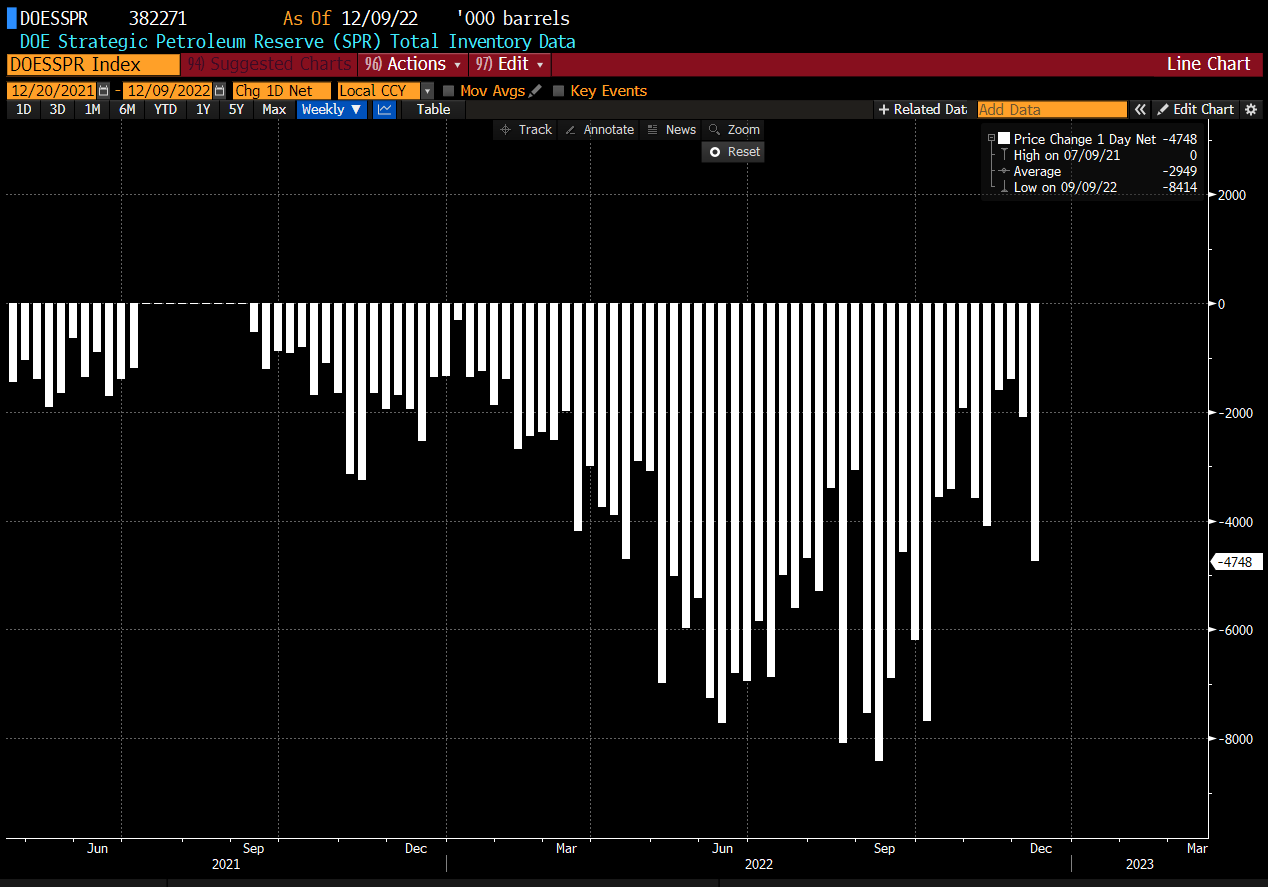Click the Chg 1D Net field

point(281,90)
